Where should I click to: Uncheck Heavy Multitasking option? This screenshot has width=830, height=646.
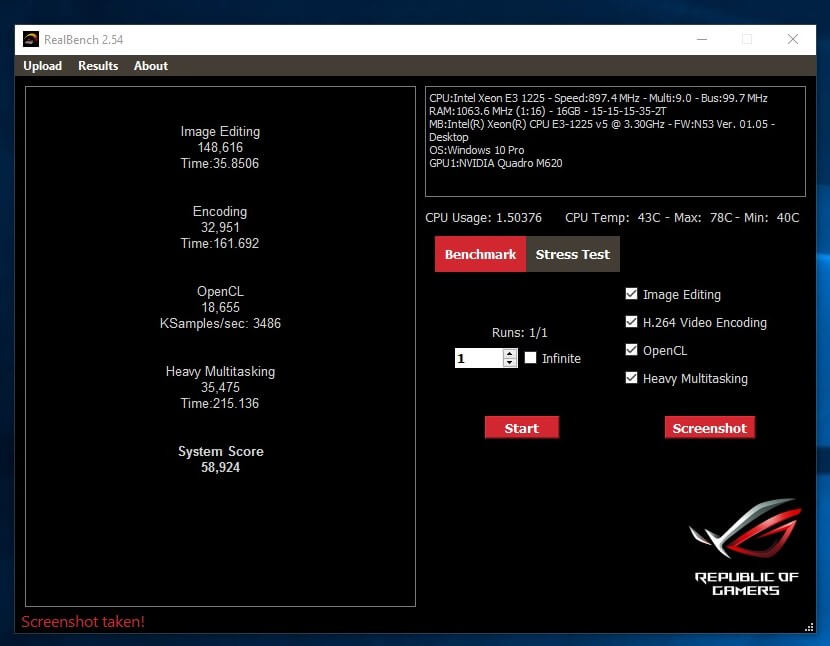tap(631, 378)
